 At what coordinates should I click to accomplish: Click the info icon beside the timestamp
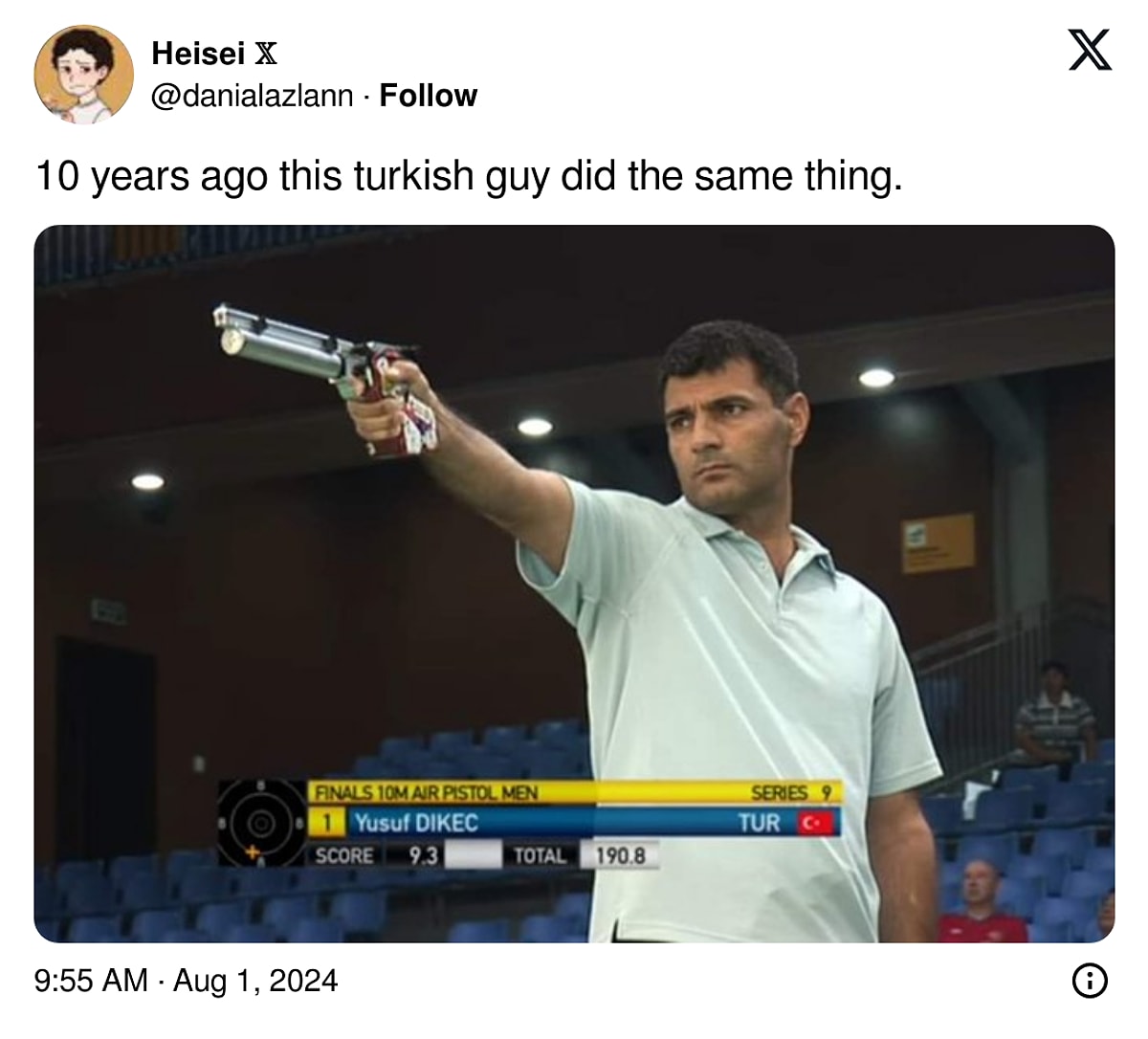pos(1091,981)
